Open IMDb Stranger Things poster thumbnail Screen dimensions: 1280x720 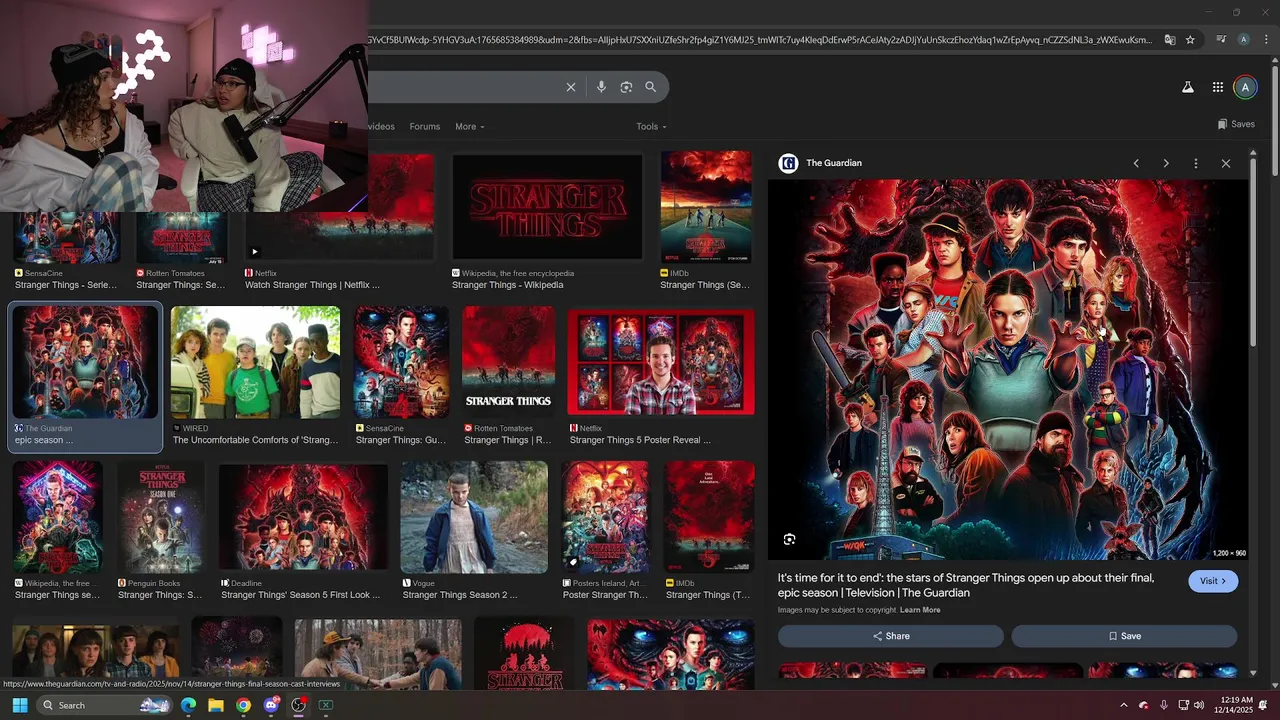click(x=706, y=207)
